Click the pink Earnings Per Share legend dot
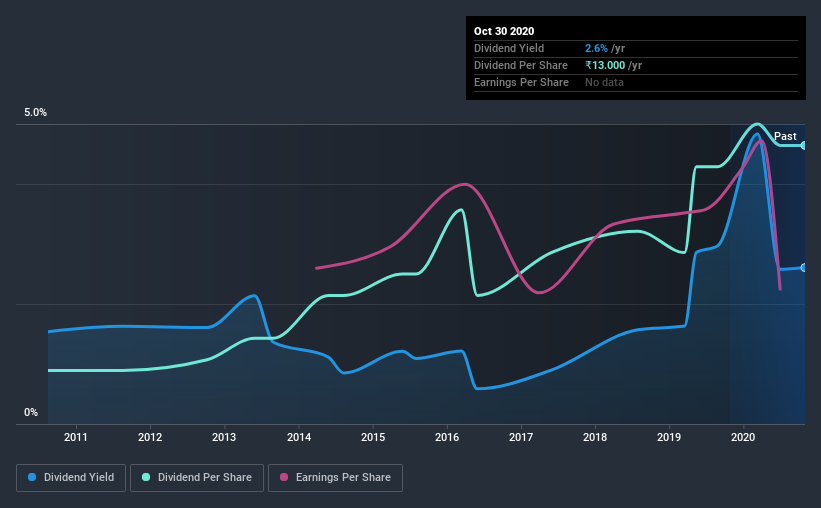Screen dimensions: 821x508 pyautogui.click(x=284, y=477)
